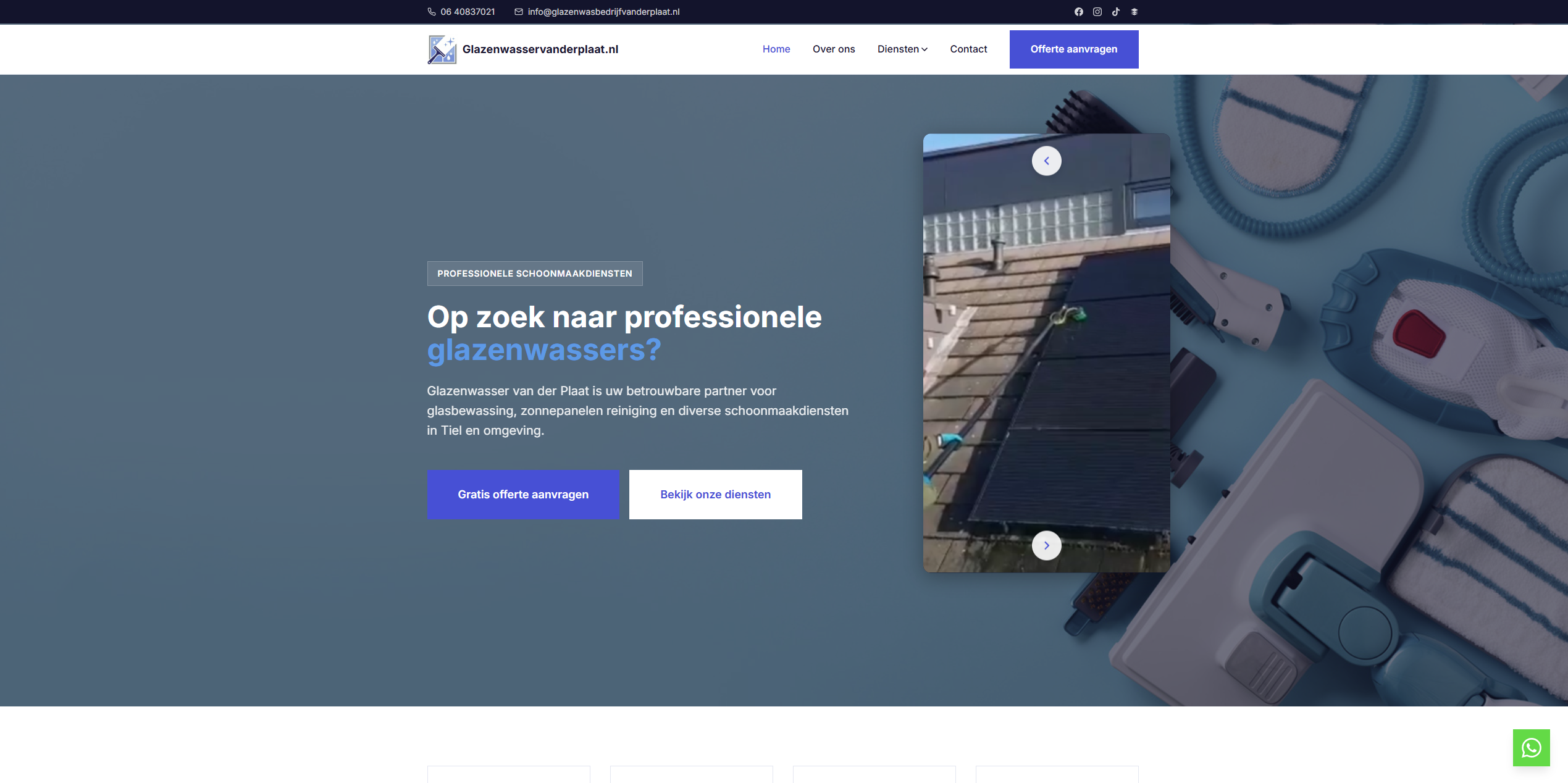Call via the 06 40837021 phone link
Image resolution: width=1568 pixels, height=783 pixels.
pos(467,11)
